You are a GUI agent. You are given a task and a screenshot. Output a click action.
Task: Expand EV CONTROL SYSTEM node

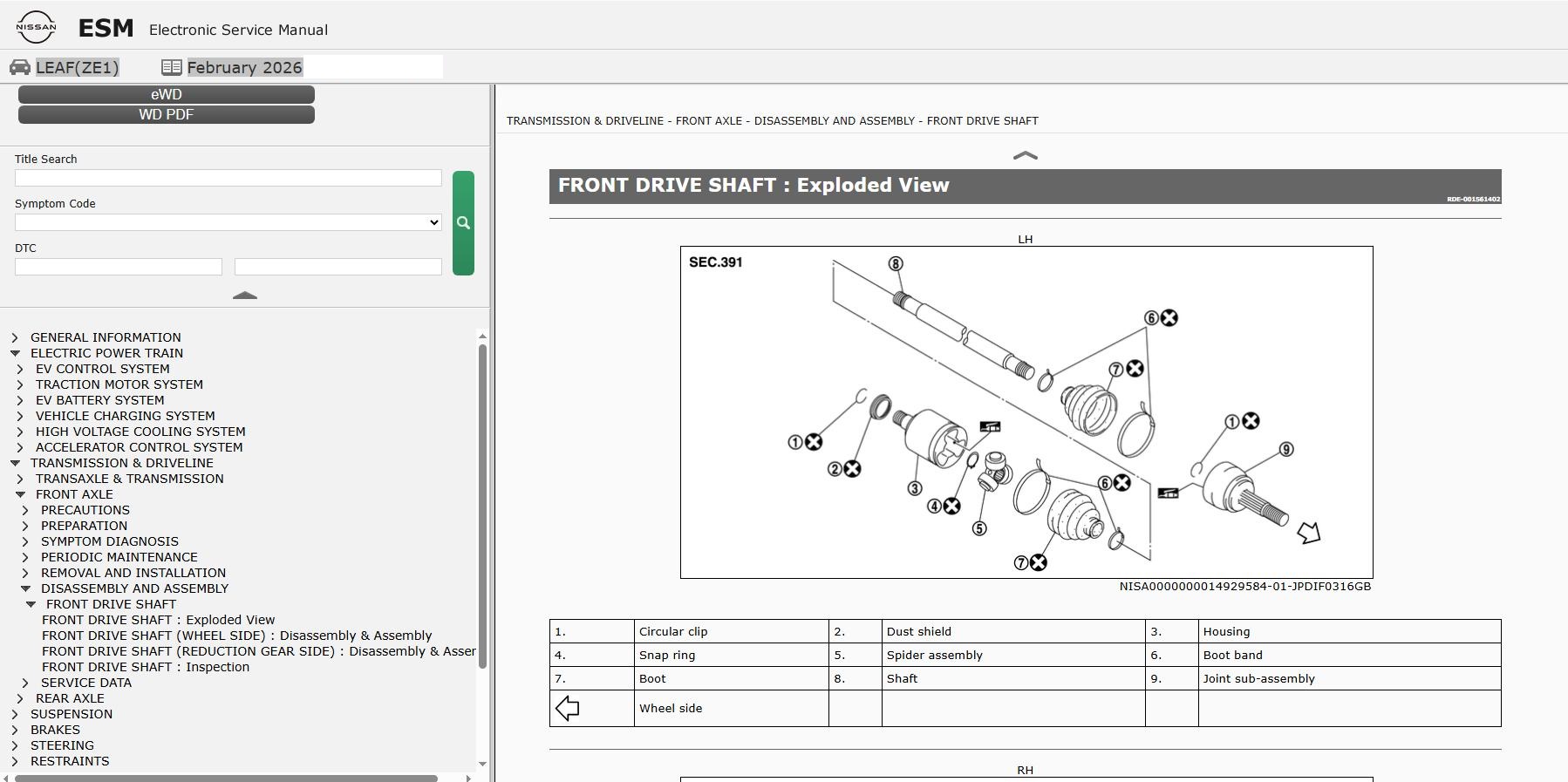click(x=20, y=369)
